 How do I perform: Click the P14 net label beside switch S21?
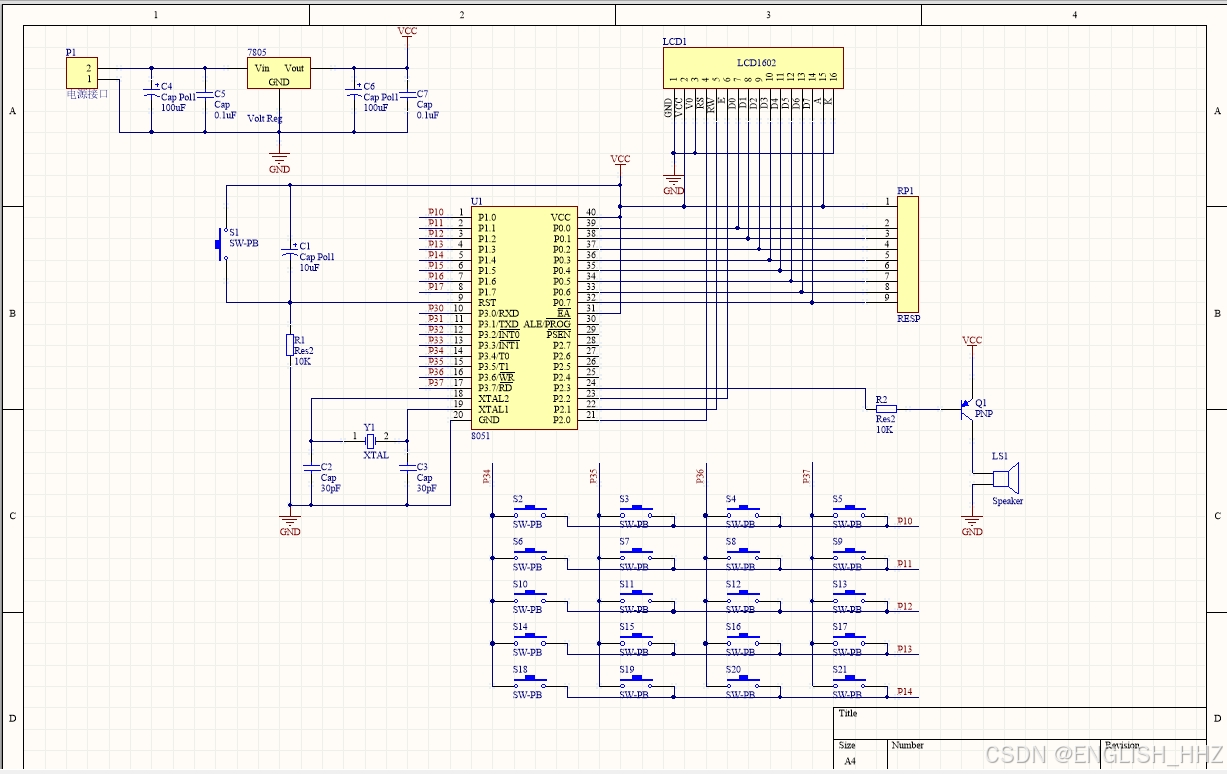[x=904, y=691]
